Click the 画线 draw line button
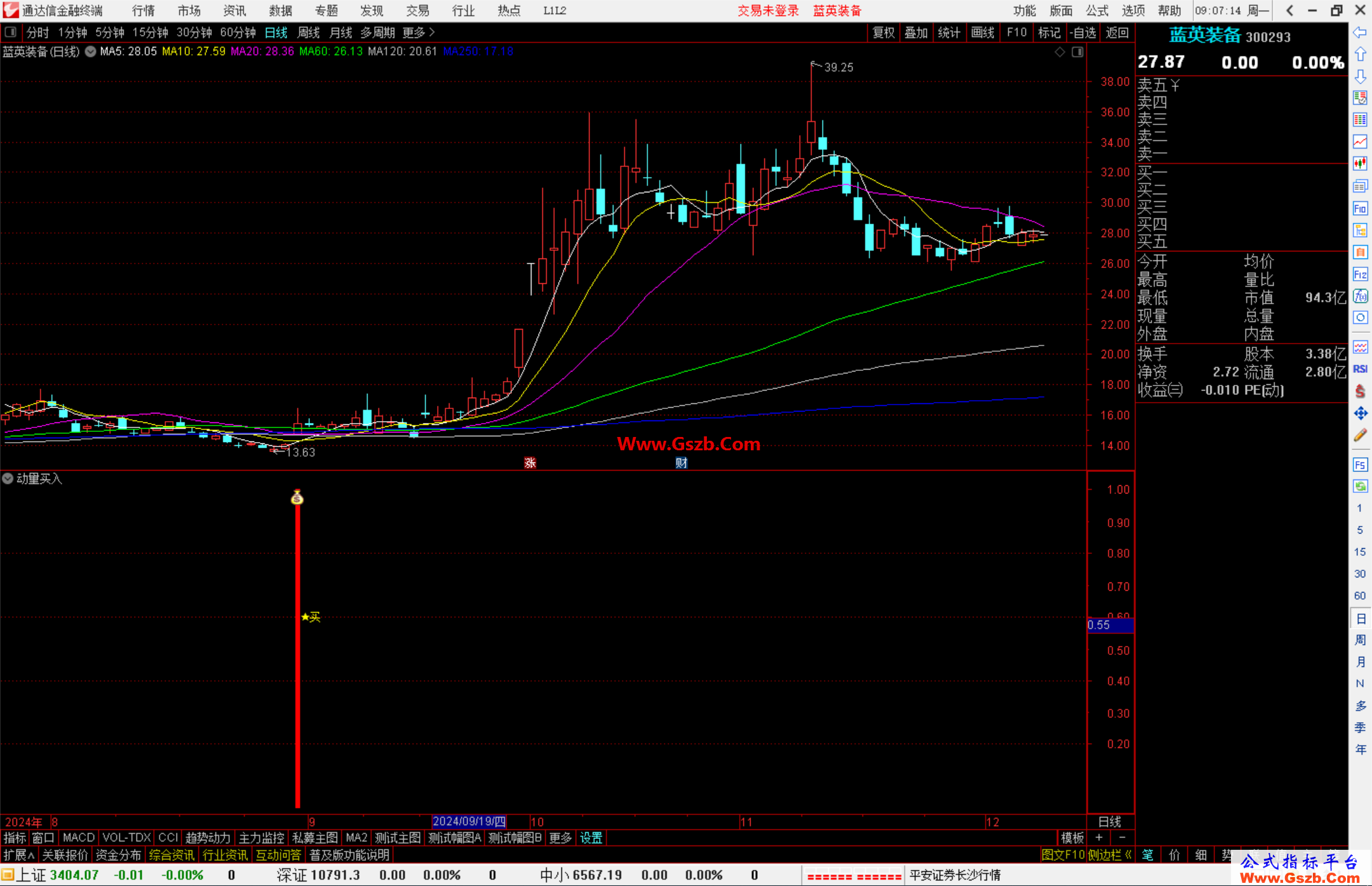The image size is (1372, 886). pyautogui.click(x=983, y=32)
